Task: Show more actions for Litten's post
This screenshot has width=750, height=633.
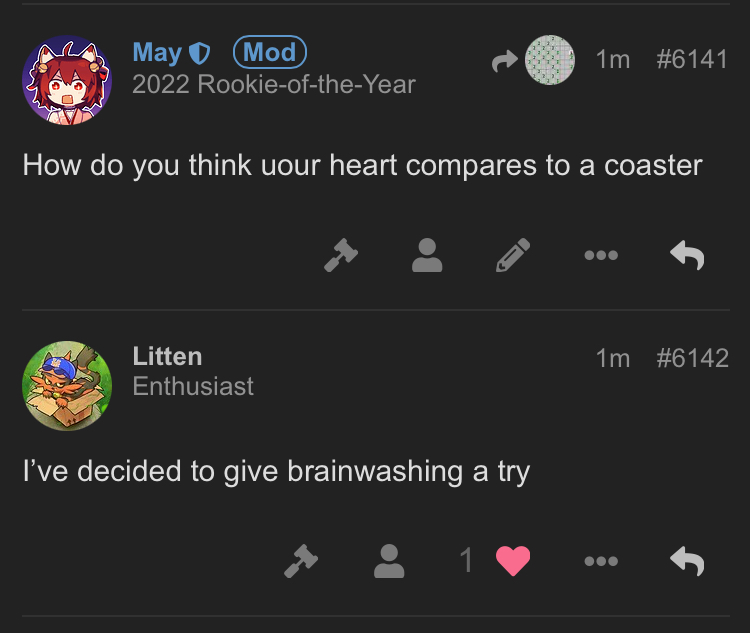Action: [x=601, y=561]
